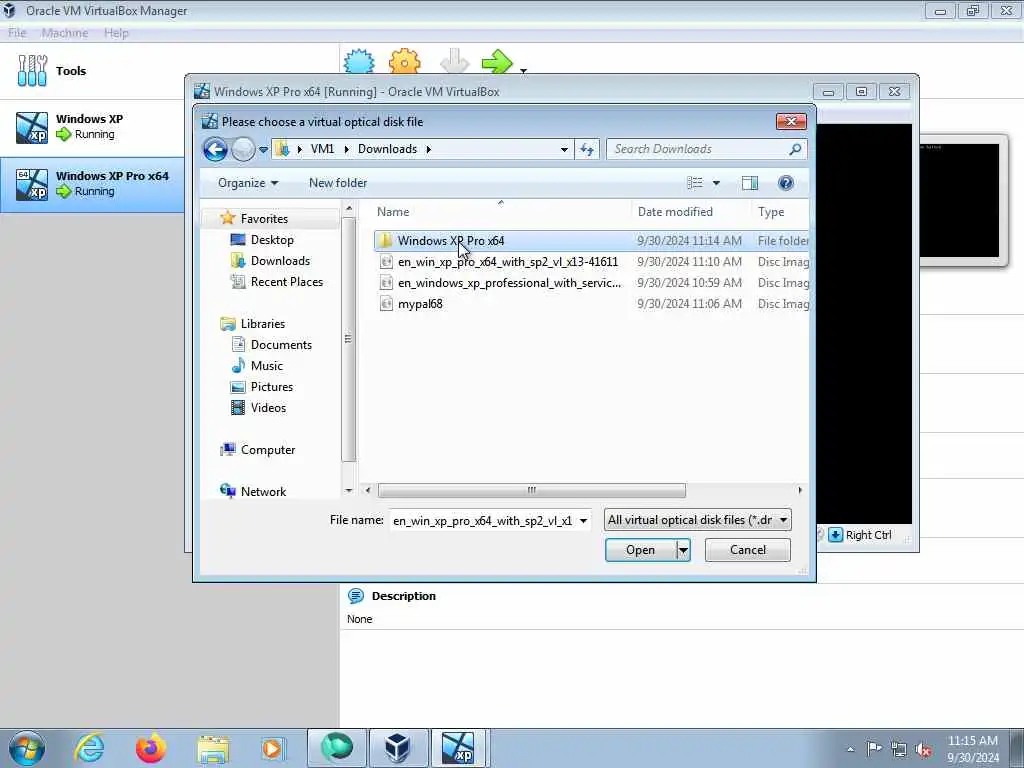This screenshot has width=1024, height=768.
Task: Click the Open button's split arrow
Action: click(x=683, y=550)
